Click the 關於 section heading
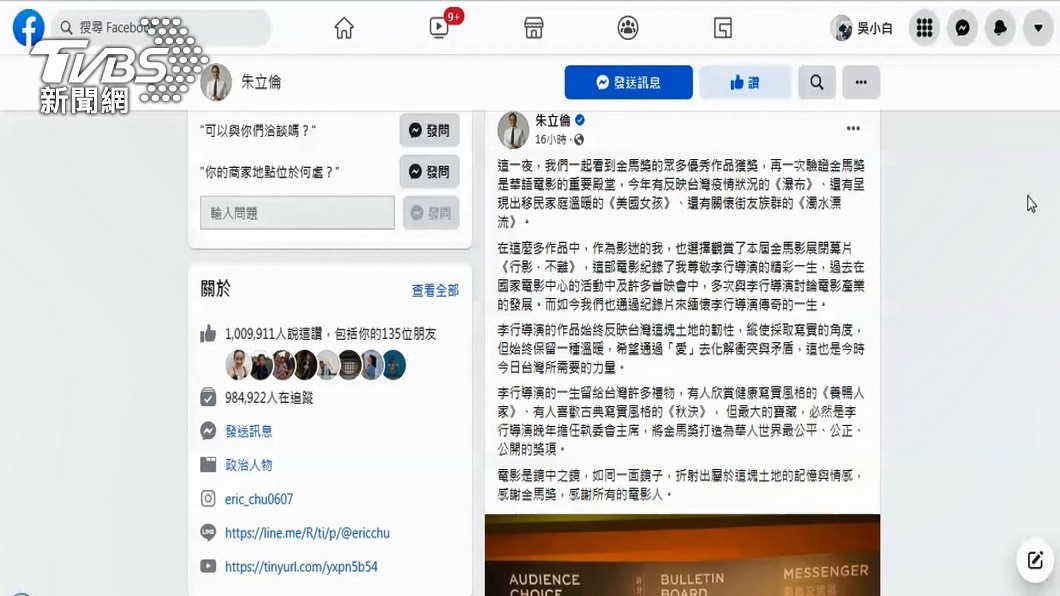 [216, 289]
